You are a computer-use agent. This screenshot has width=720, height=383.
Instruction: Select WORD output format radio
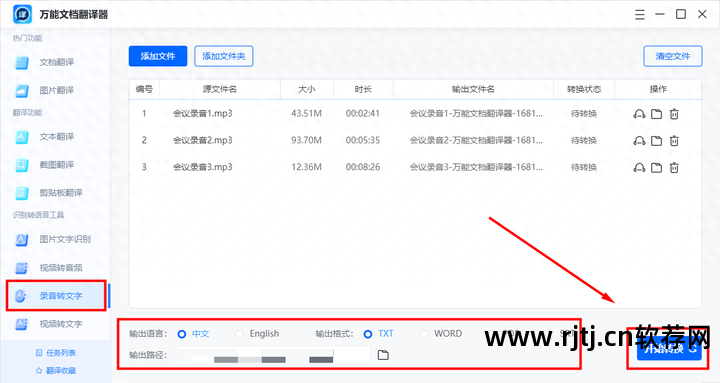(x=424, y=334)
